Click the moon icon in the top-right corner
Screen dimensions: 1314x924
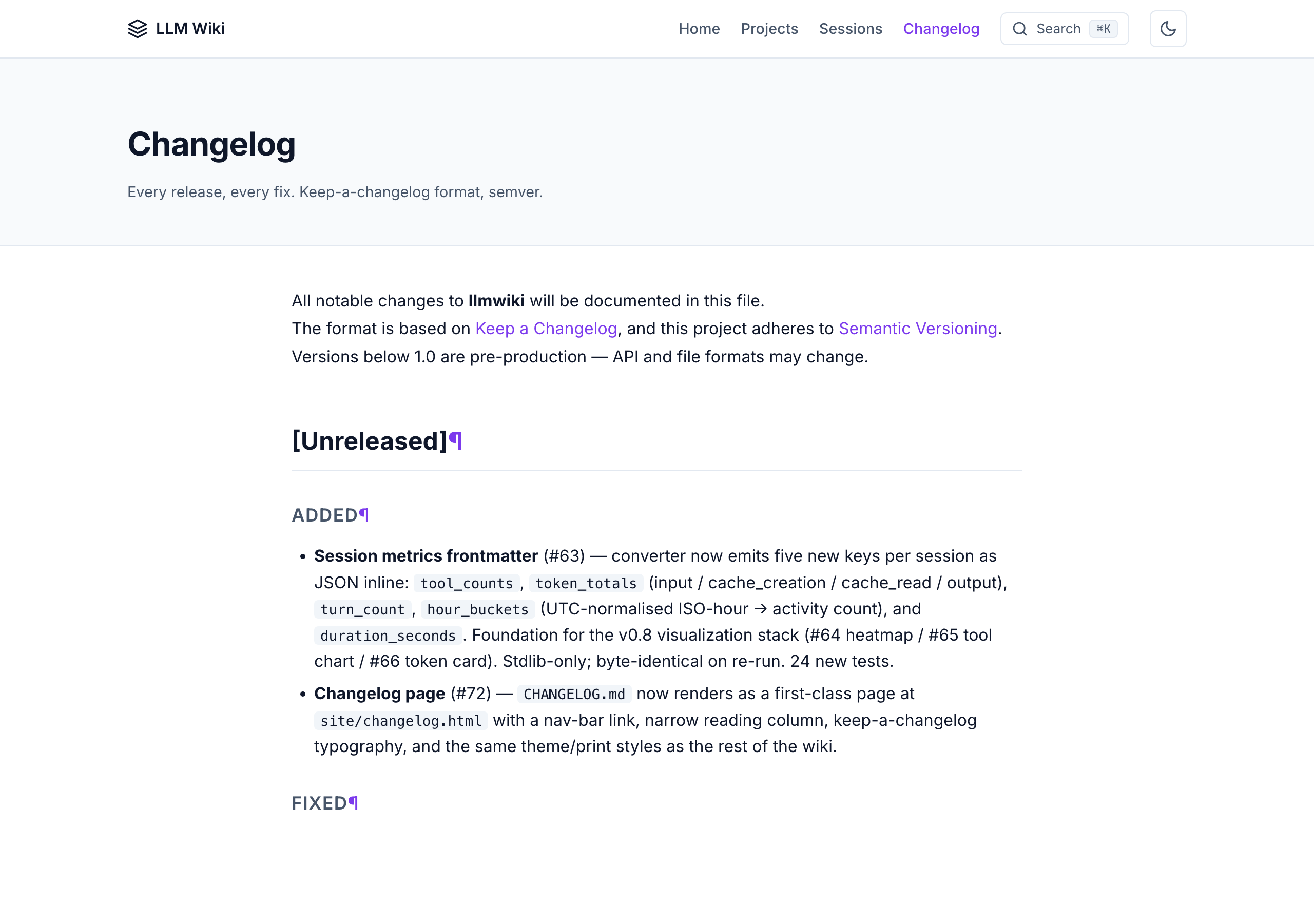click(x=1168, y=29)
